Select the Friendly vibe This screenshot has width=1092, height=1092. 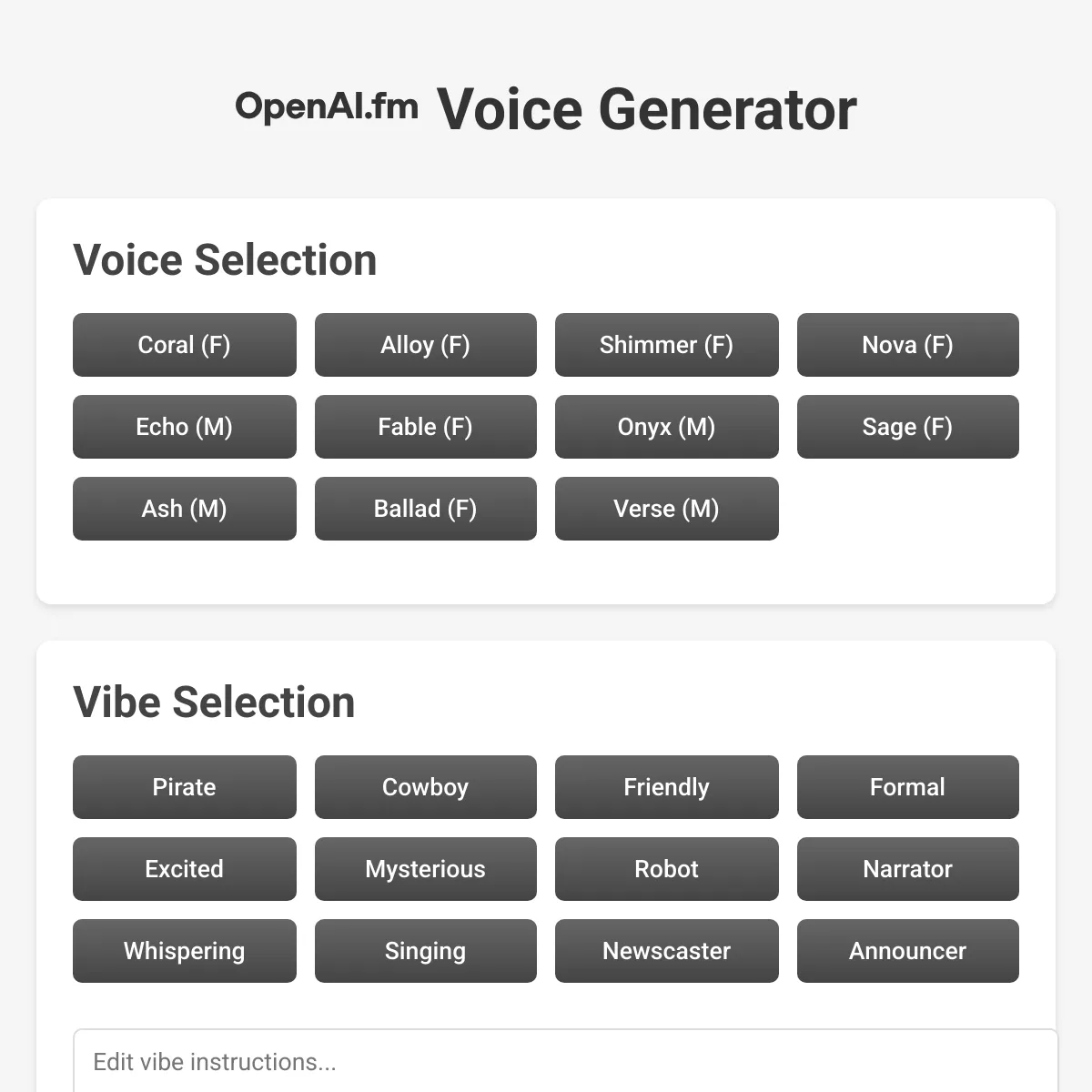666,787
